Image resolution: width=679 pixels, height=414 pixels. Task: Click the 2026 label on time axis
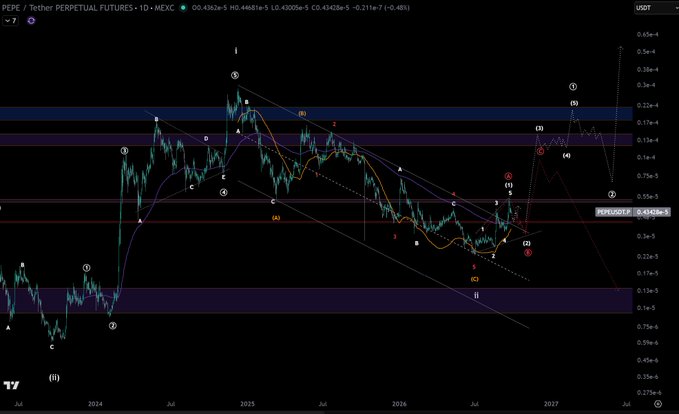tap(399, 404)
